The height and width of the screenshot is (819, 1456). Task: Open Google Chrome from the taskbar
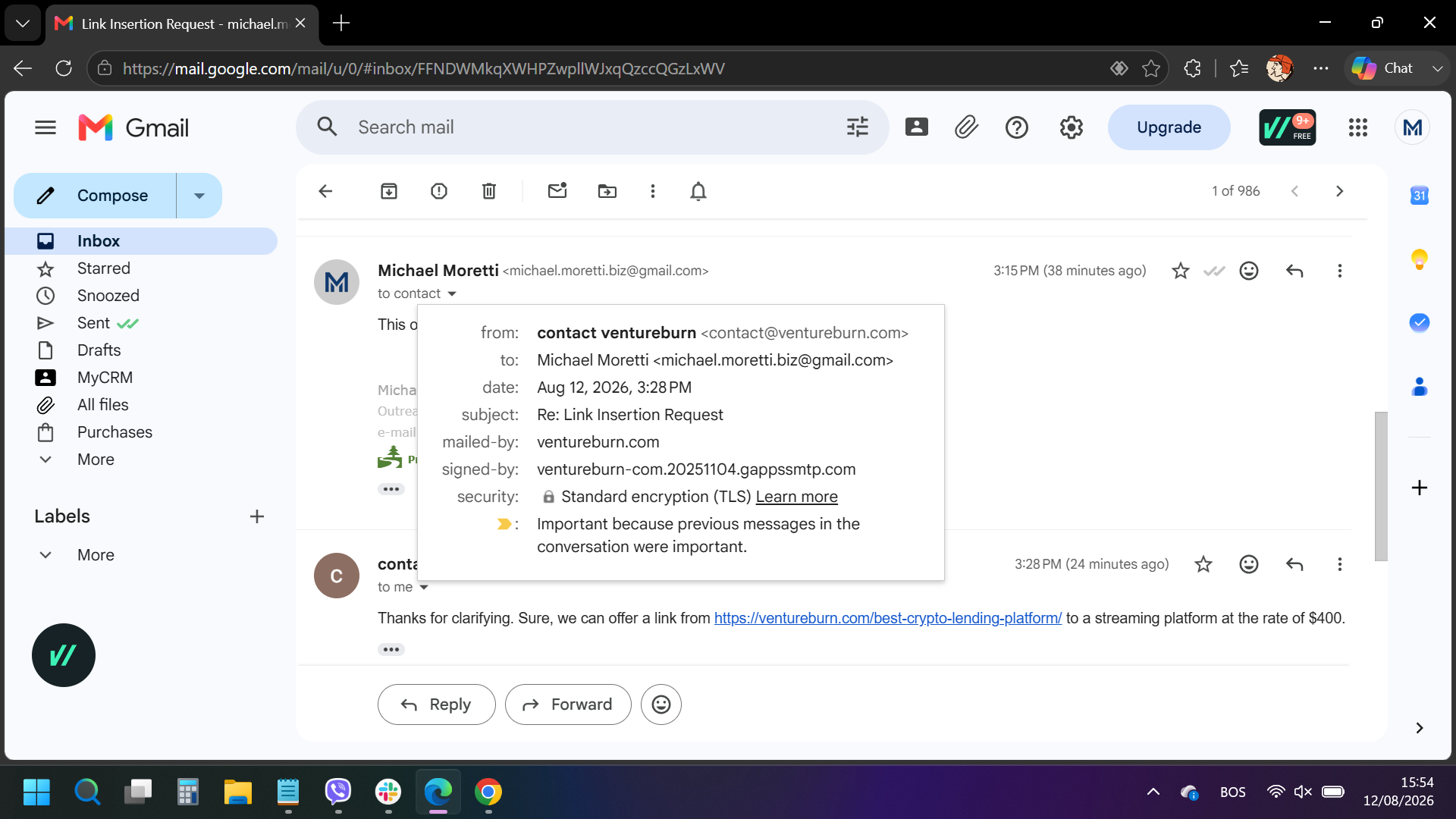pyautogui.click(x=488, y=792)
